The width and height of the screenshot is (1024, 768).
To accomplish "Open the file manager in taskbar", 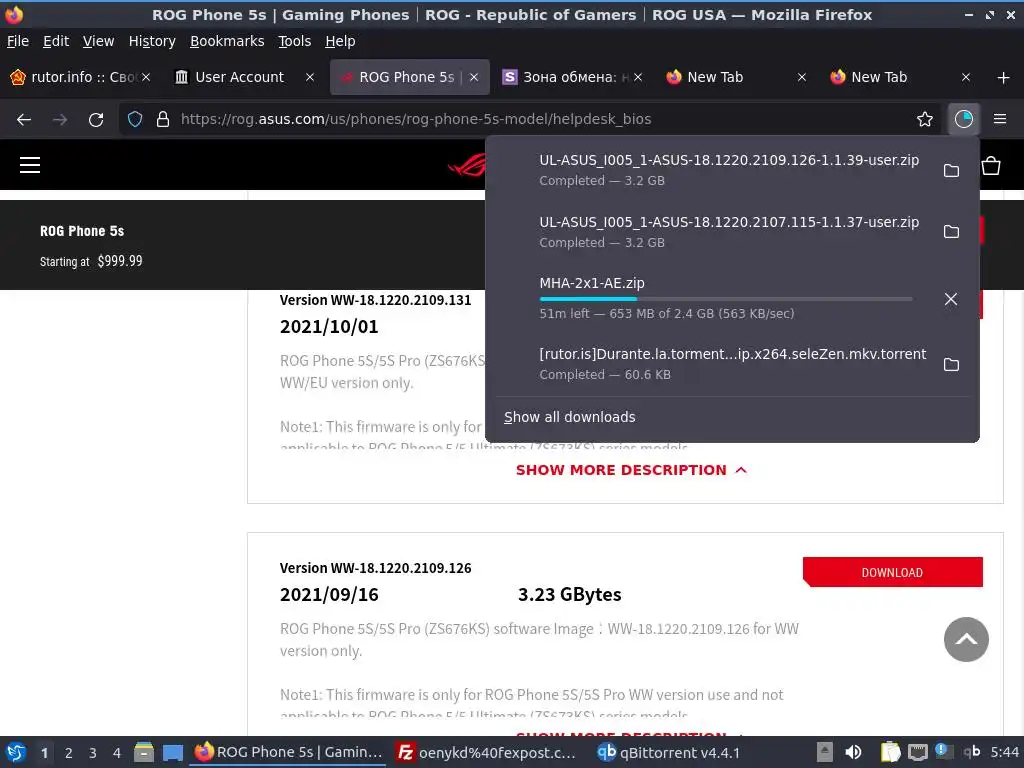I will pyautogui.click(x=144, y=752).
